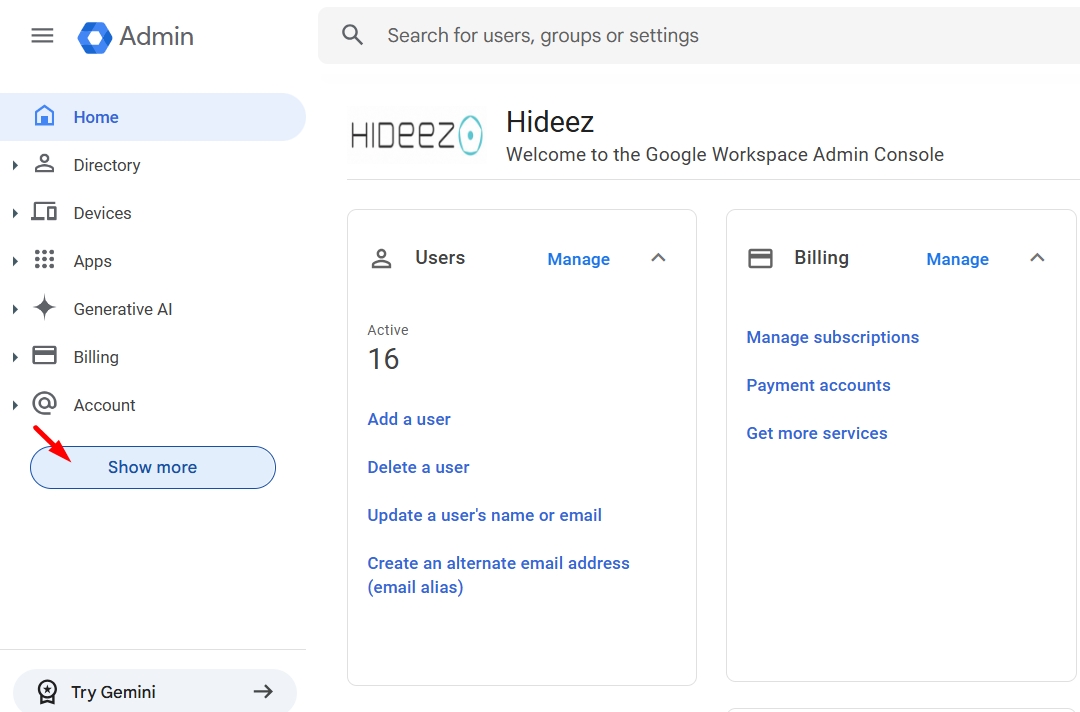Click the Billing card title
The width and height of the screenshot is (1080, 712).
pyautogui.click(x=821, y=258)
